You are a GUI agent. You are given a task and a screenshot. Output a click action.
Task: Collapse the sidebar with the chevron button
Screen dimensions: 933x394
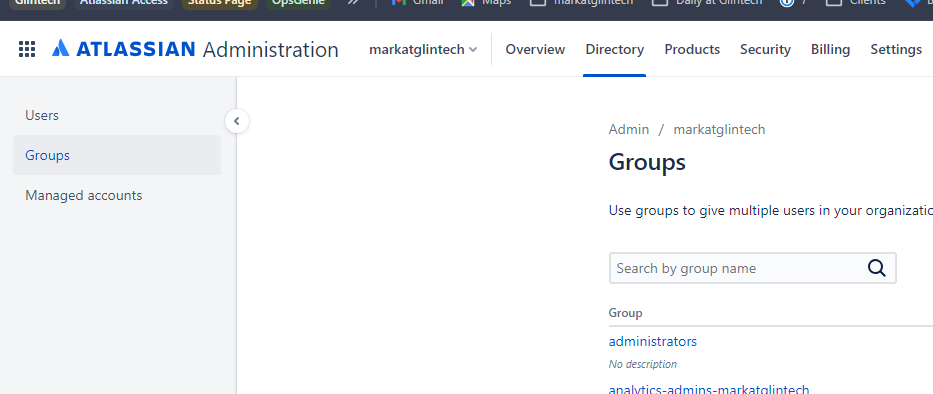[x=237, y=121]
